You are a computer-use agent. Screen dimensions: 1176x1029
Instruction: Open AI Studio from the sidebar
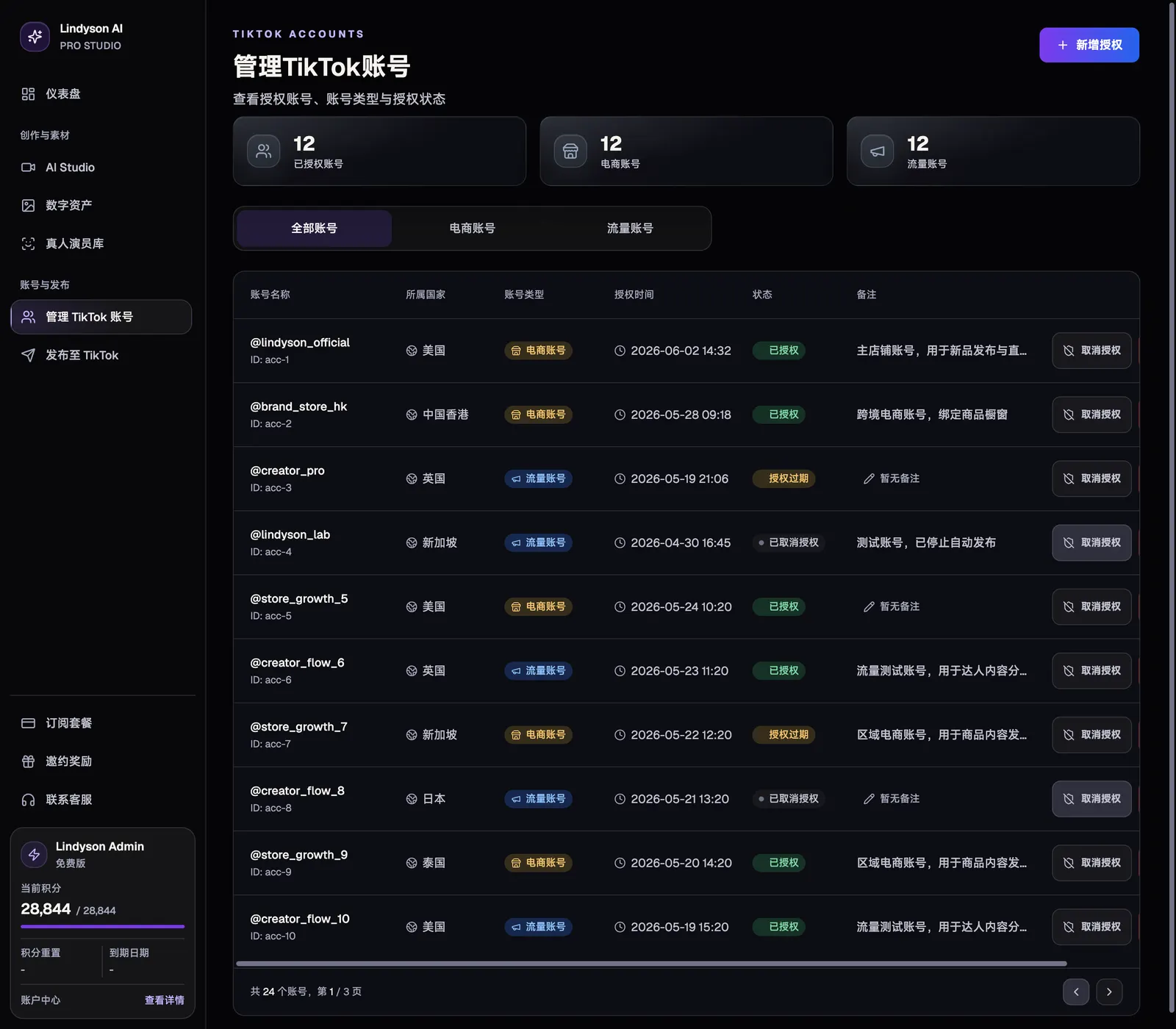point(101,168)
